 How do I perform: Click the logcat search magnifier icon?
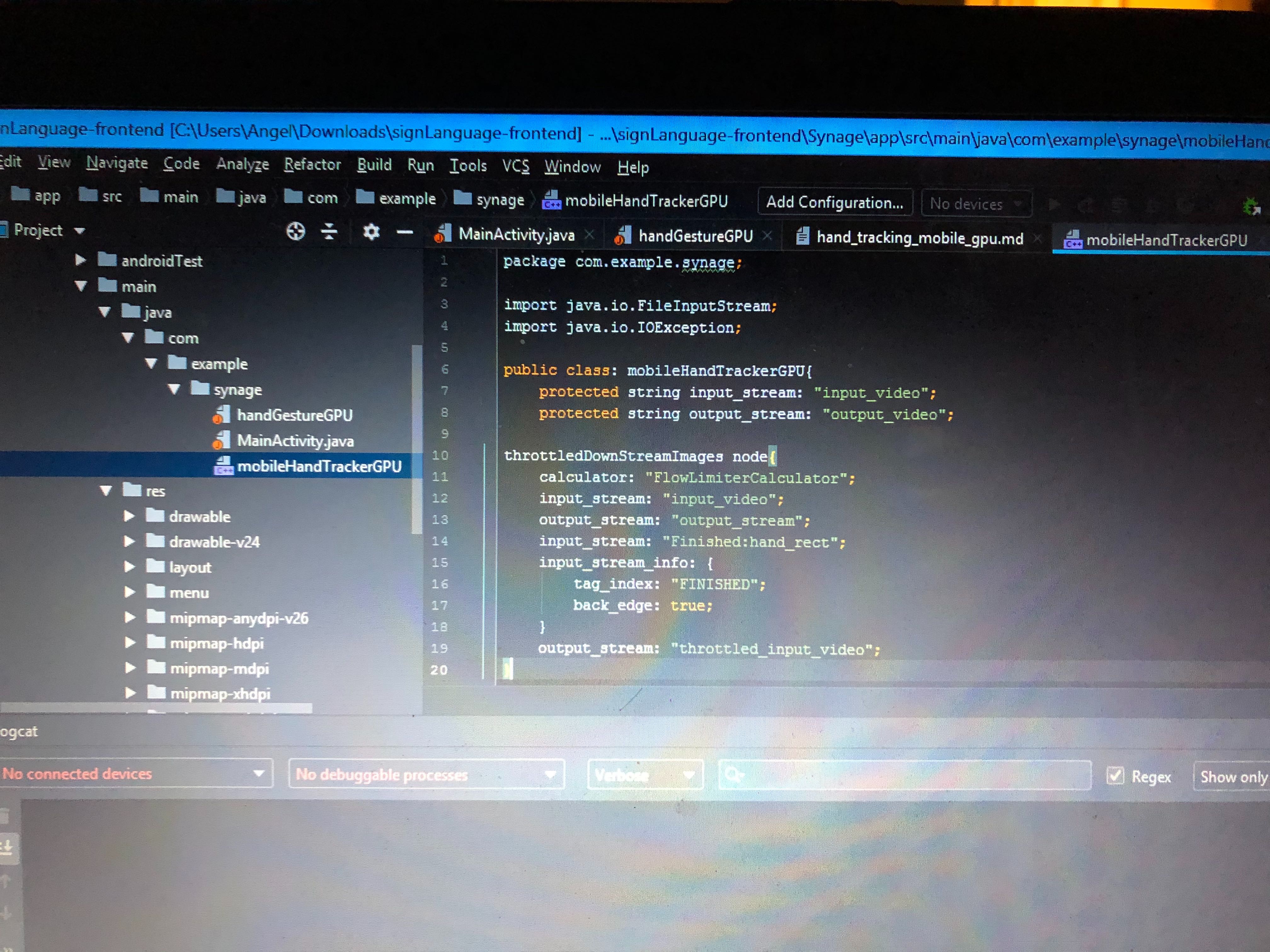(x=734, y=775)
